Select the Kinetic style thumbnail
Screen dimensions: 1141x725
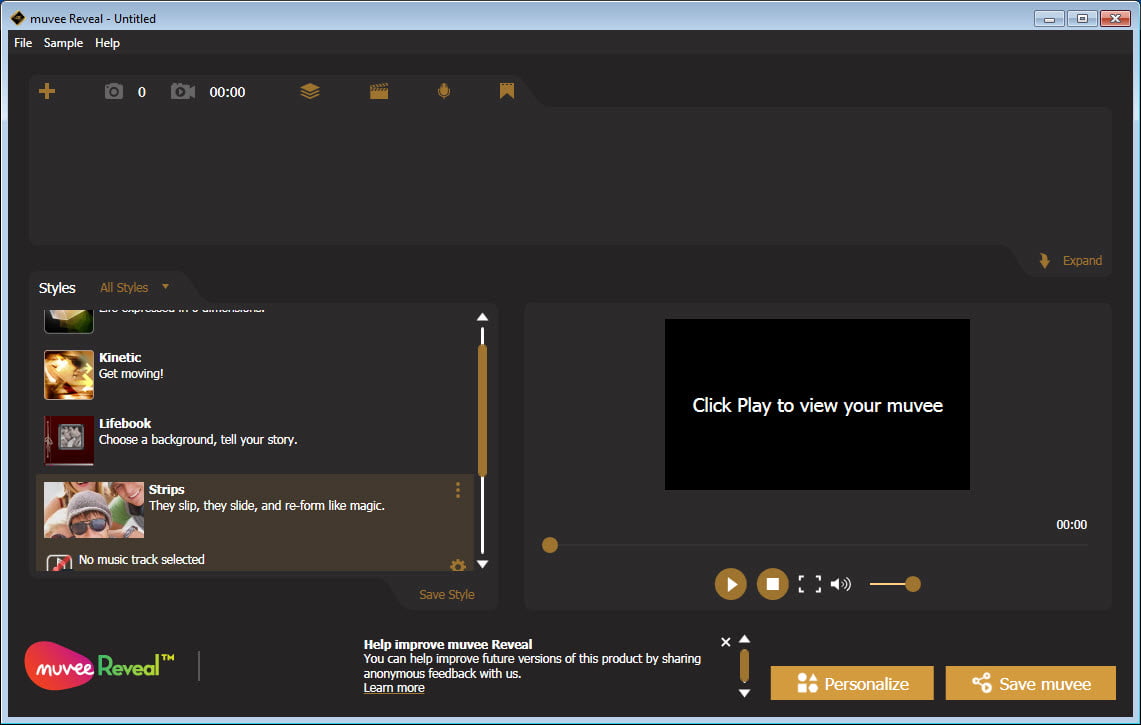pos(69,375)
